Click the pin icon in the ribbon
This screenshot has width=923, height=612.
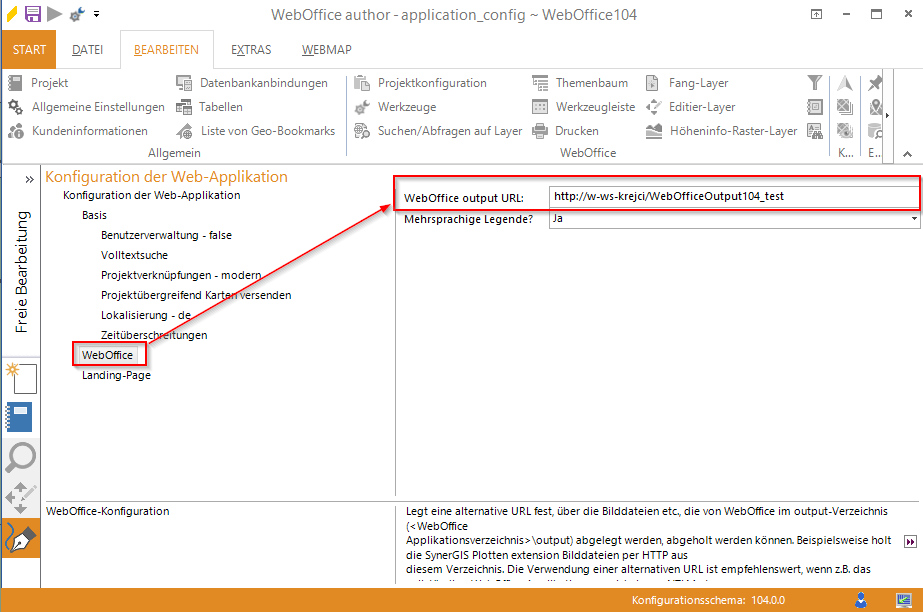pyautogui.click(x=873, y=82)
